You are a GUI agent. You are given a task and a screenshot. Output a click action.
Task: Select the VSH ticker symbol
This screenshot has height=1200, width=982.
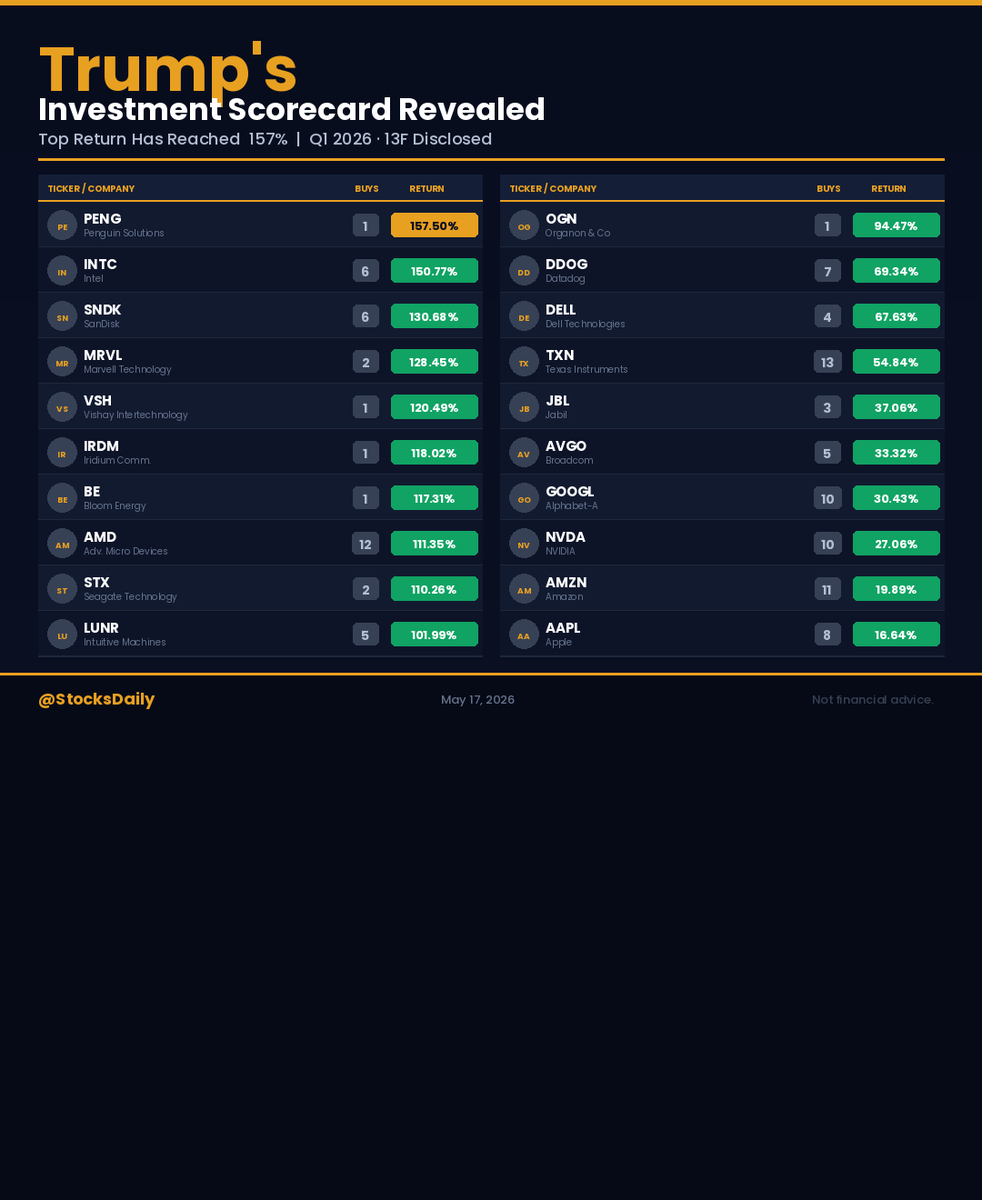pos(97,401)
